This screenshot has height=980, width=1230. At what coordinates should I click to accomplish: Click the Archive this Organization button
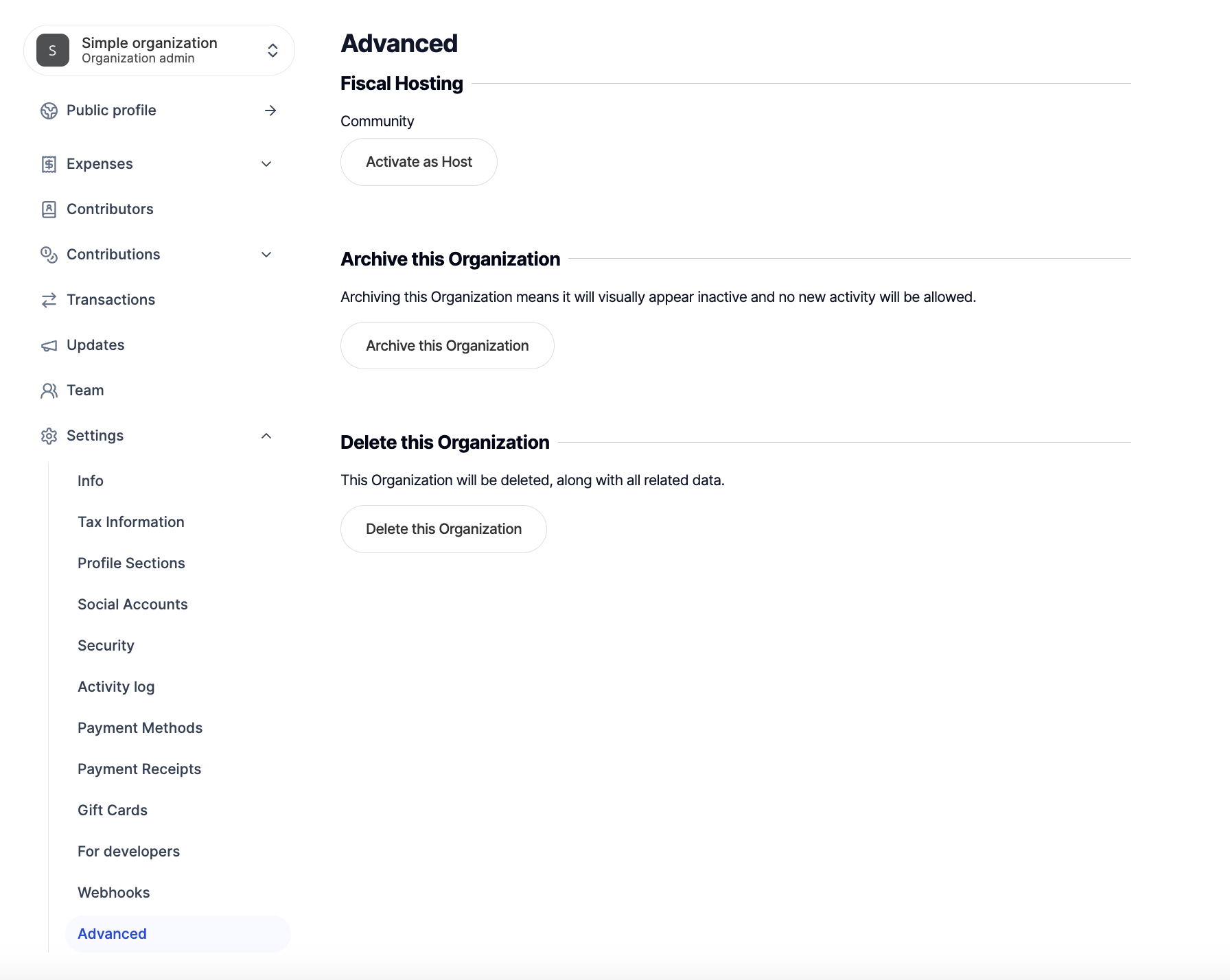(x=447, y=346)
